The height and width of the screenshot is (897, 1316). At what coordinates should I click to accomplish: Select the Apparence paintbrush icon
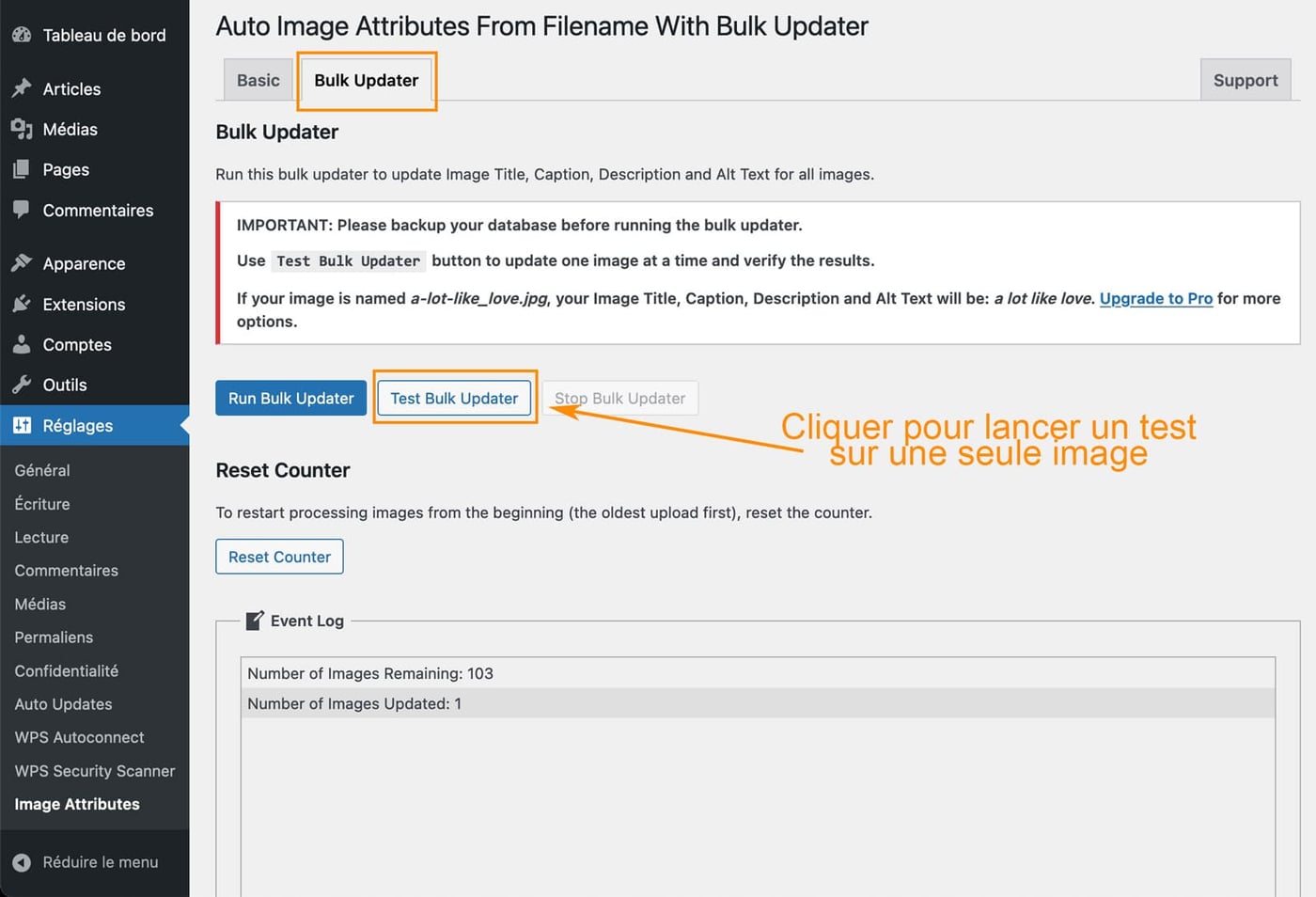(22, 263)
